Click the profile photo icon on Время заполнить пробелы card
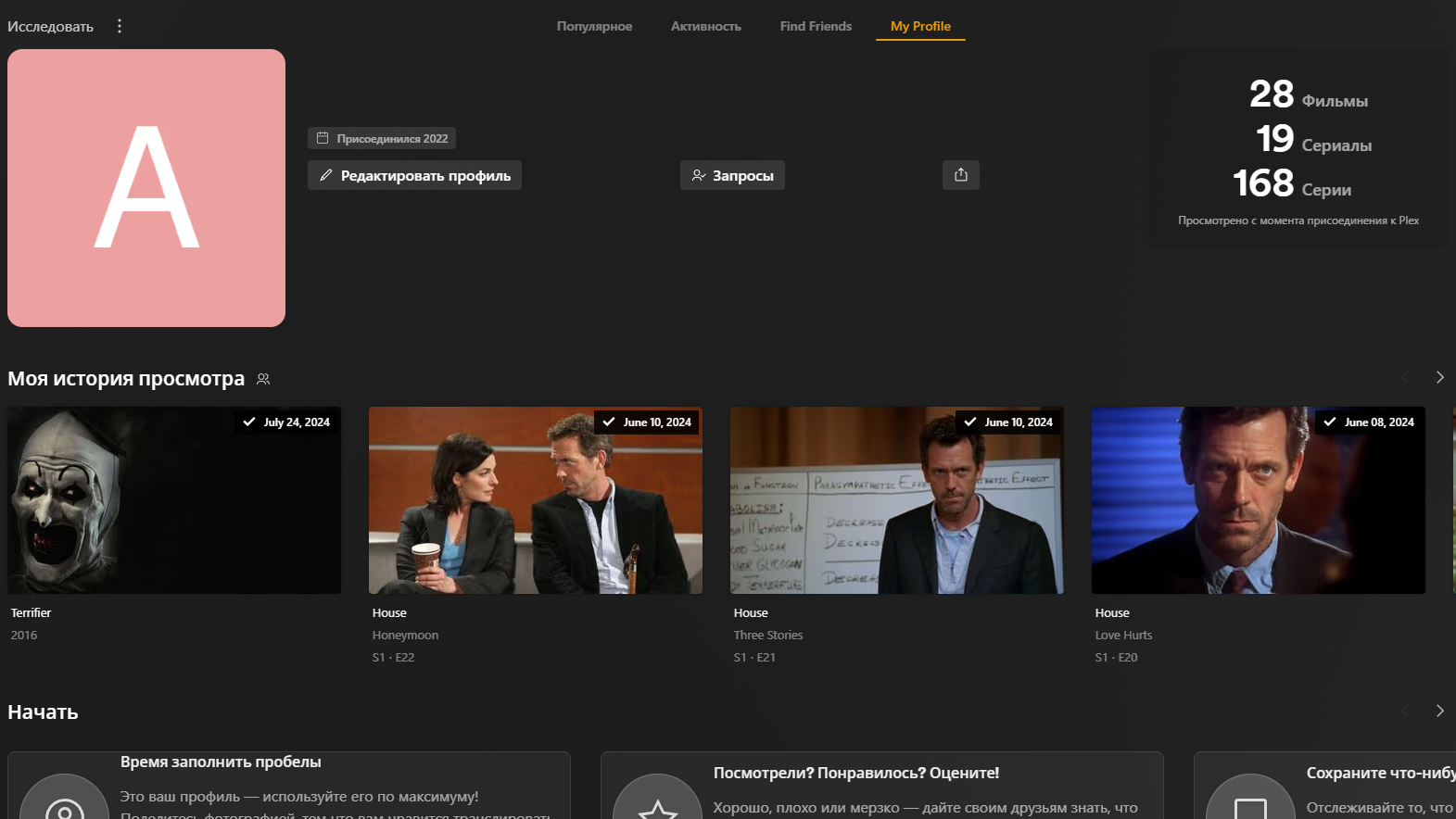 [x=64, y=808]
